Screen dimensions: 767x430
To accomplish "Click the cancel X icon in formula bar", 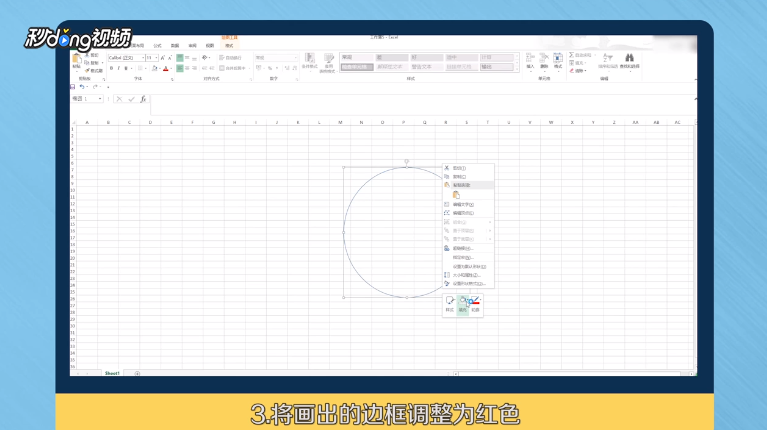I will 119,99.
